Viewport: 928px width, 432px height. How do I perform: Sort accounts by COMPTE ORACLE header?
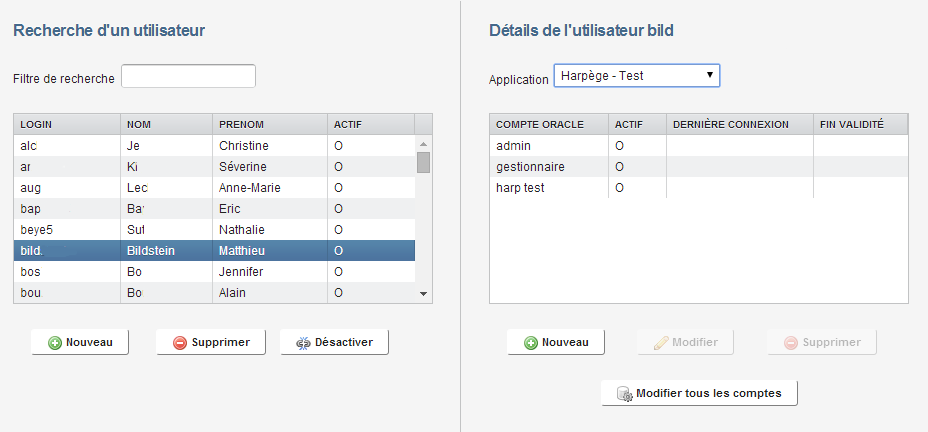[x=548, y=124]
